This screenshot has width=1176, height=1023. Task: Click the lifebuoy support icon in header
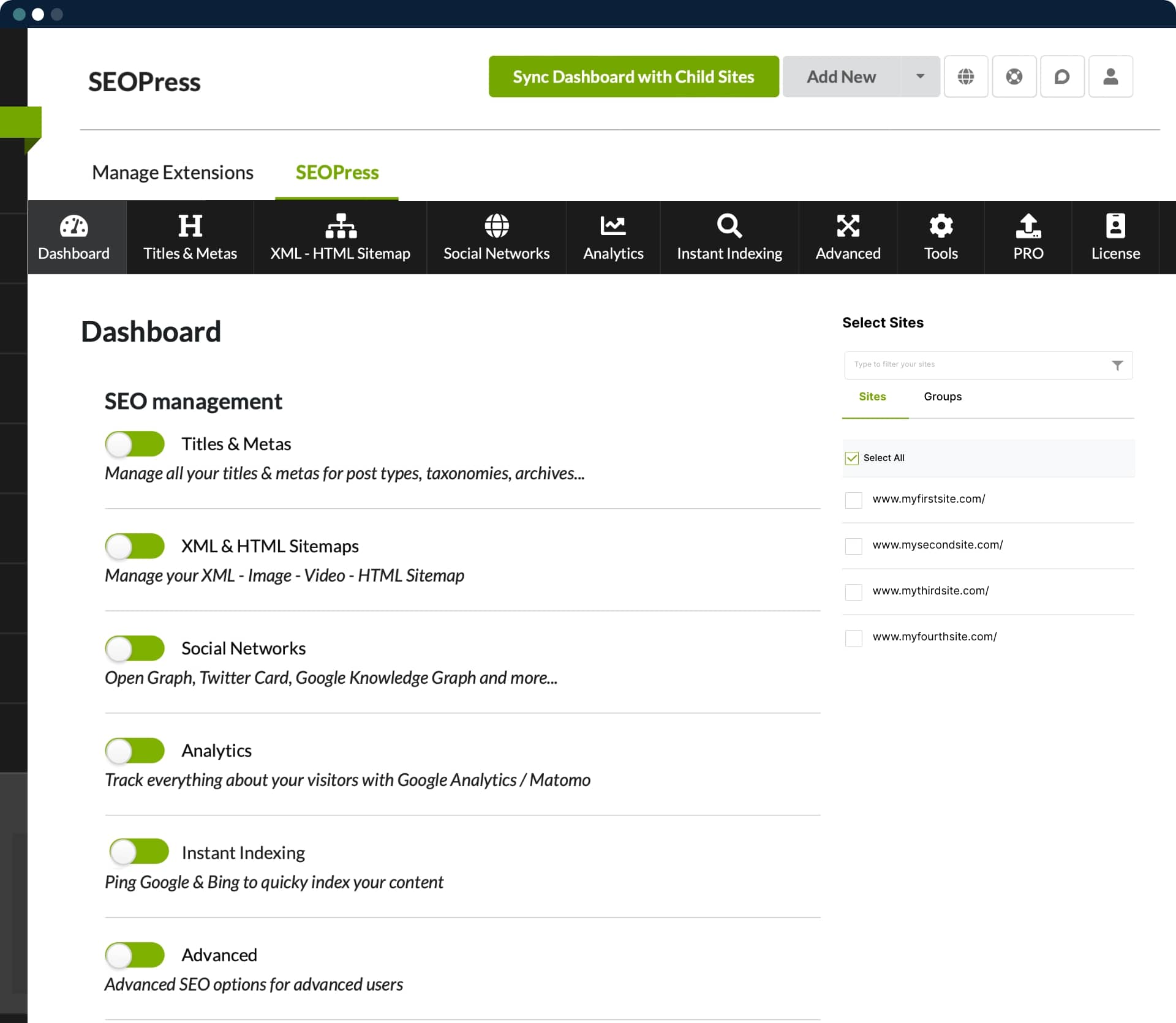[1014, 77]
